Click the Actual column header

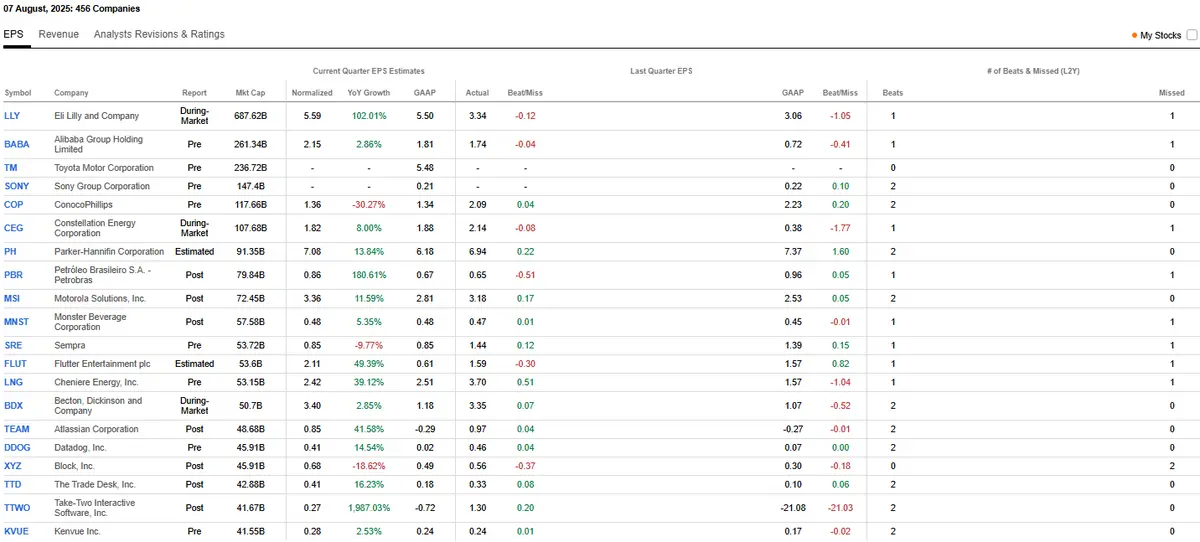pyautogui.click(x=477, y=93)
